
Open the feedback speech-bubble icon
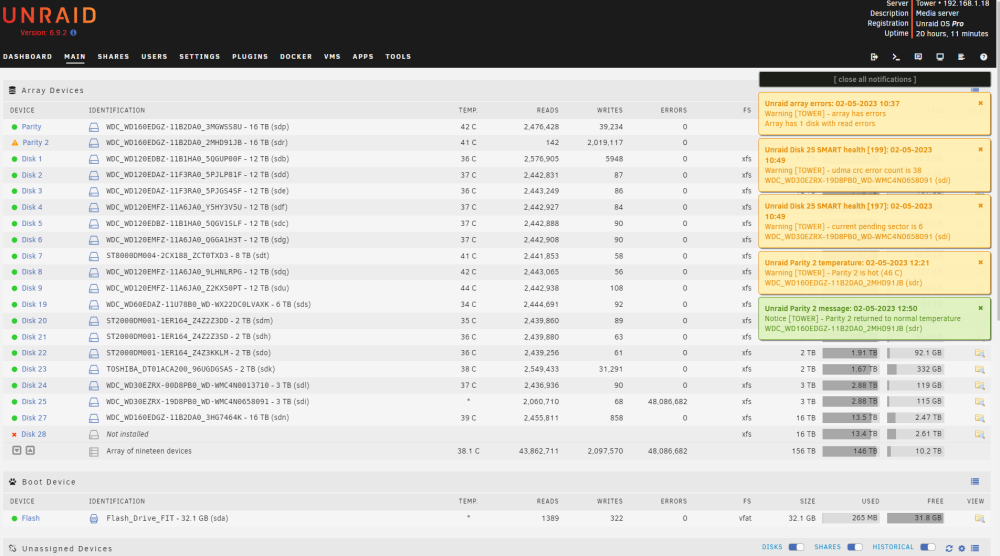point(918,57)
